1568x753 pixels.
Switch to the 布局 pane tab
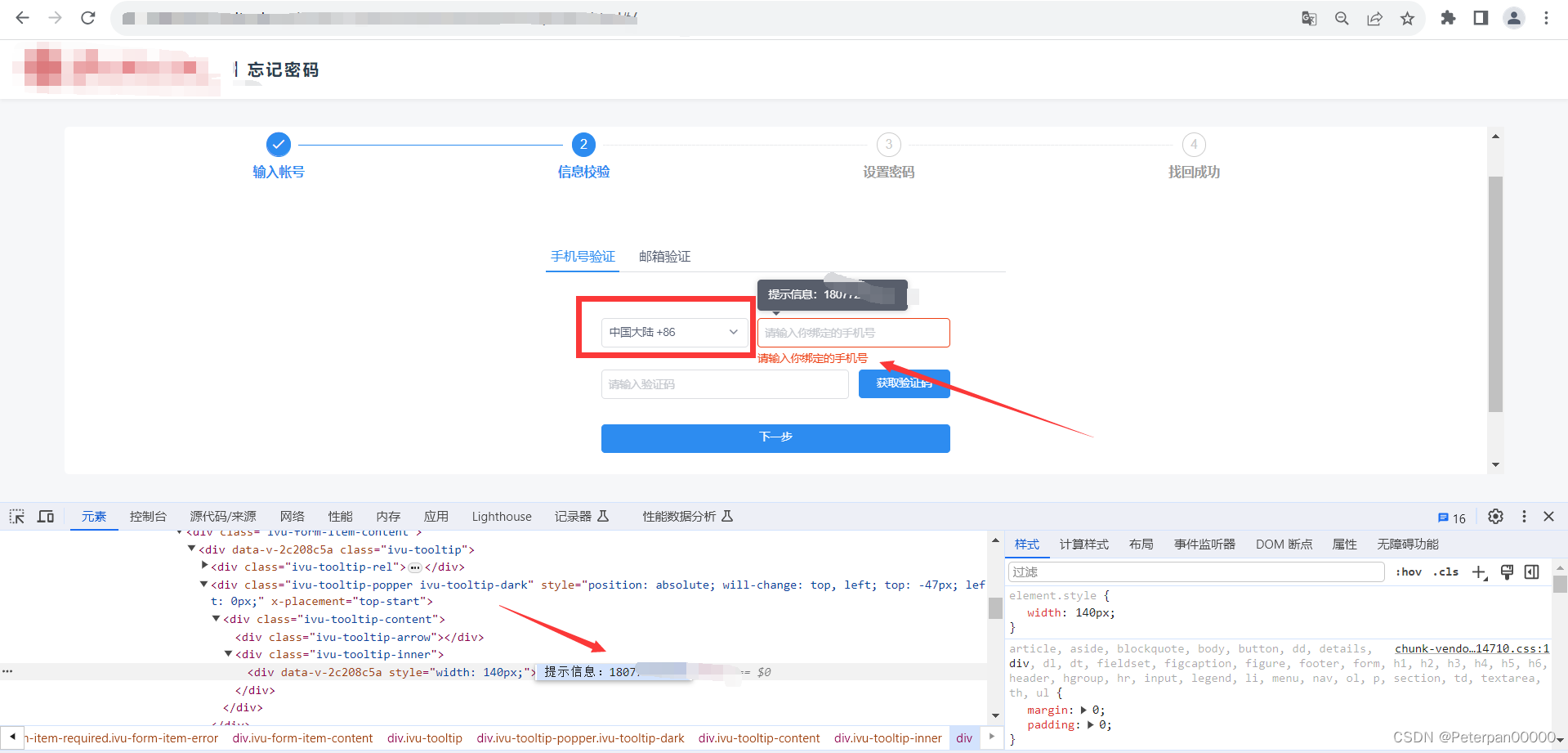pyautogui.click(x=1141, y=545)
